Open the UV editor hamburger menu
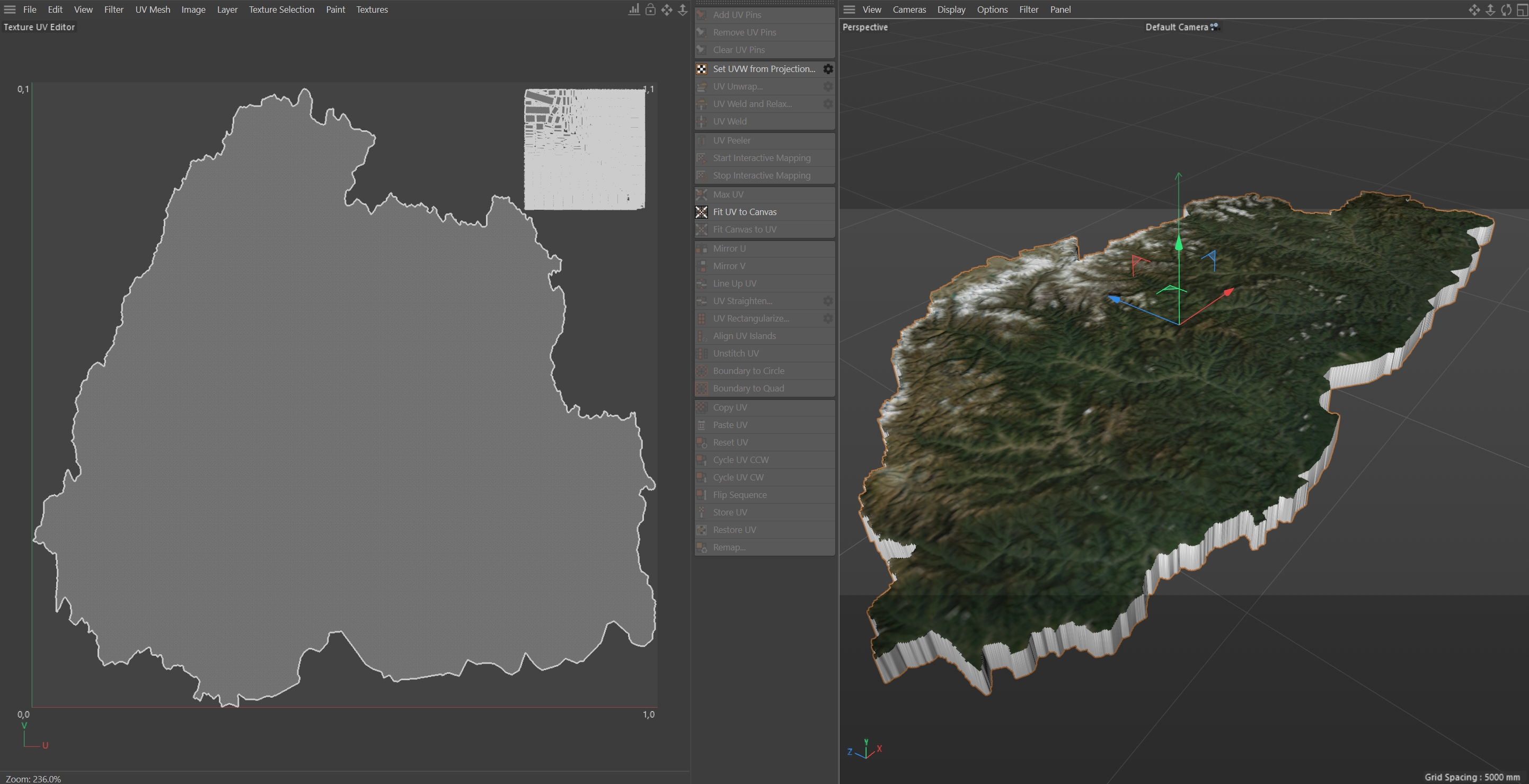The height and width of the screenshot is (784, 1529). point(10,10)
